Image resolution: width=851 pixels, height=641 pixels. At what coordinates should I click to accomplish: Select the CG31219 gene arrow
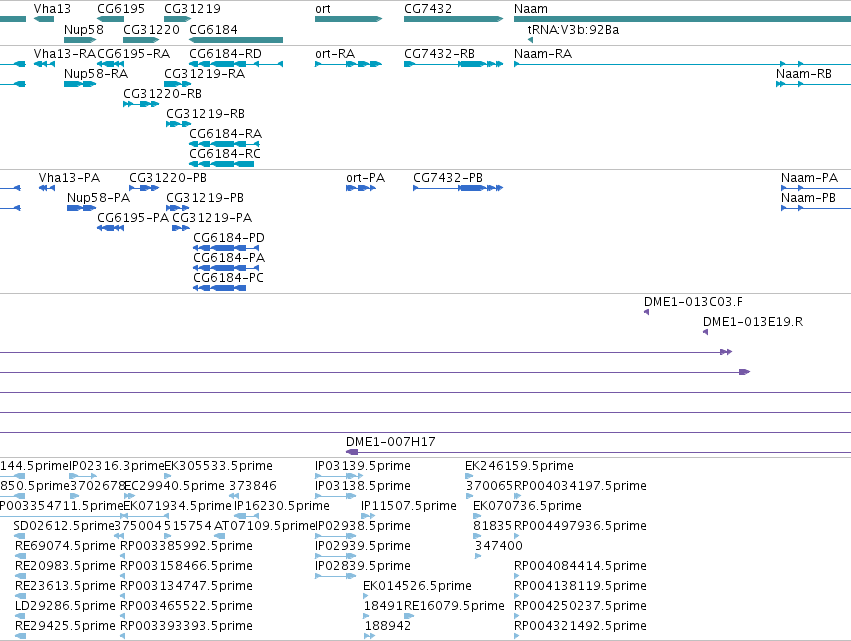pyautogui.click(x=177, y=19)
